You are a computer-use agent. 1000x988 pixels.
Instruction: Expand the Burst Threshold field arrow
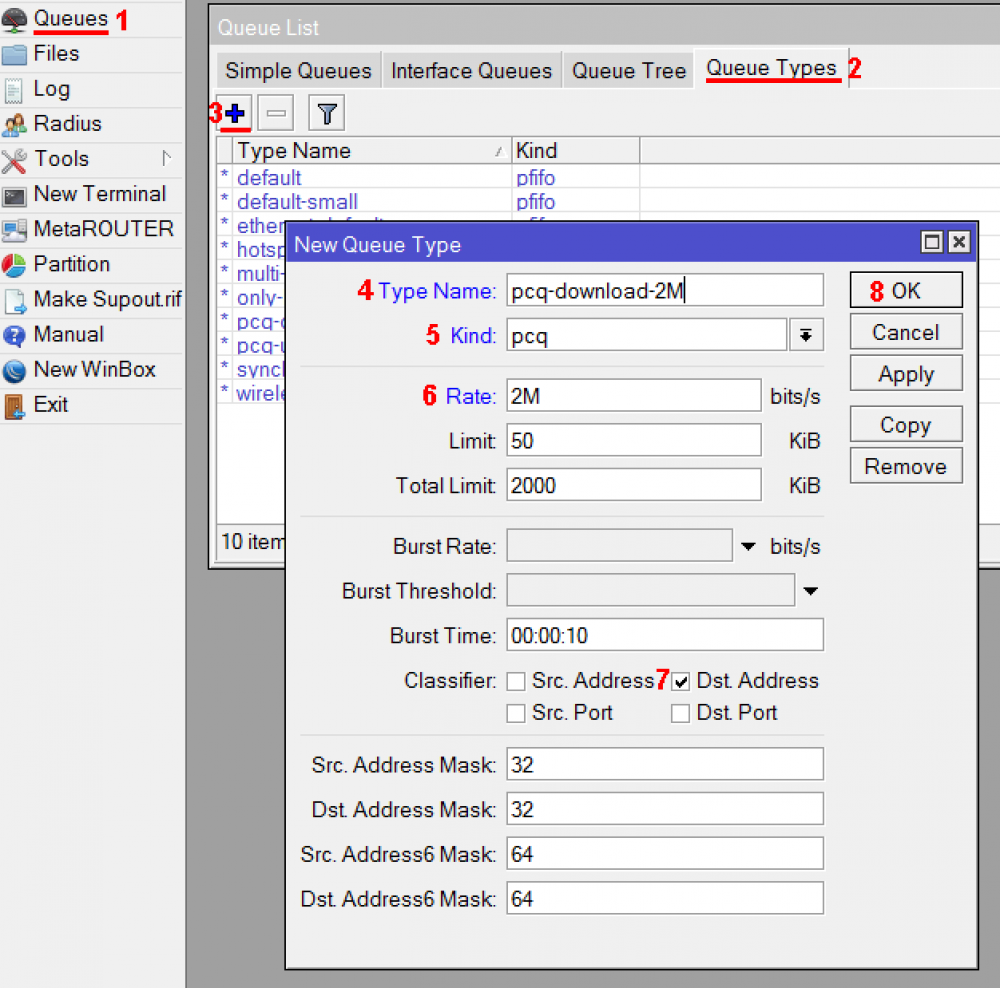click(810, 591)
